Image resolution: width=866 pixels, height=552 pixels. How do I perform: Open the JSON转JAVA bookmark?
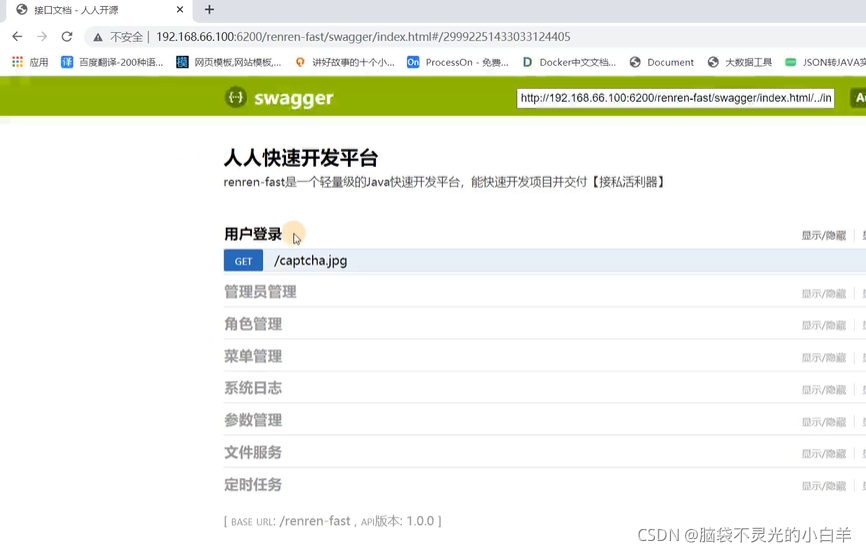point(825,62)
